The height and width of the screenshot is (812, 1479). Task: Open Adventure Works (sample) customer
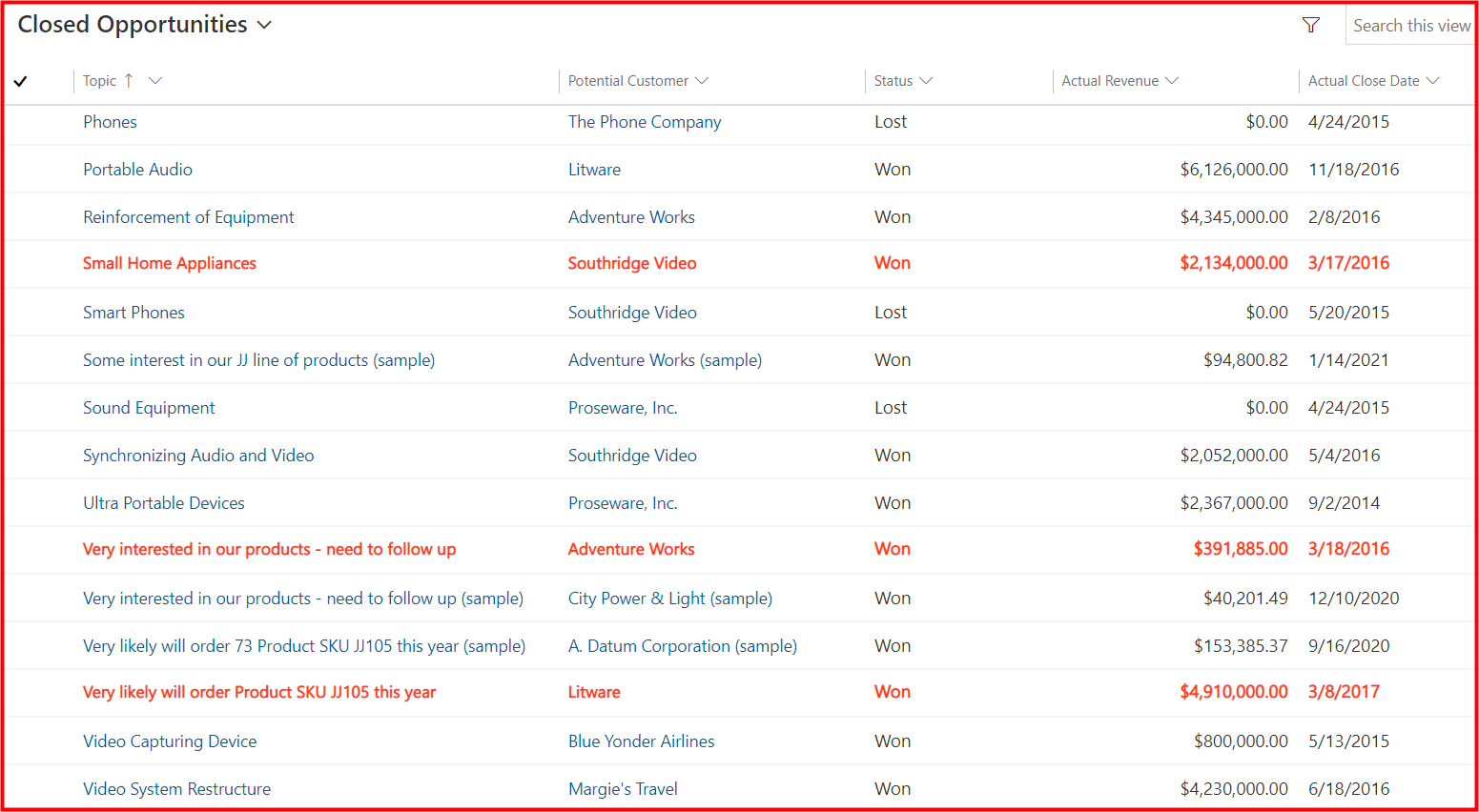665,360
